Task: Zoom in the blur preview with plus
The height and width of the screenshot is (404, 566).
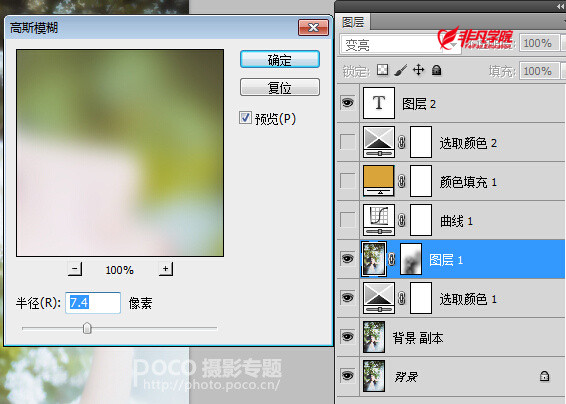Action: coord(166,269)
